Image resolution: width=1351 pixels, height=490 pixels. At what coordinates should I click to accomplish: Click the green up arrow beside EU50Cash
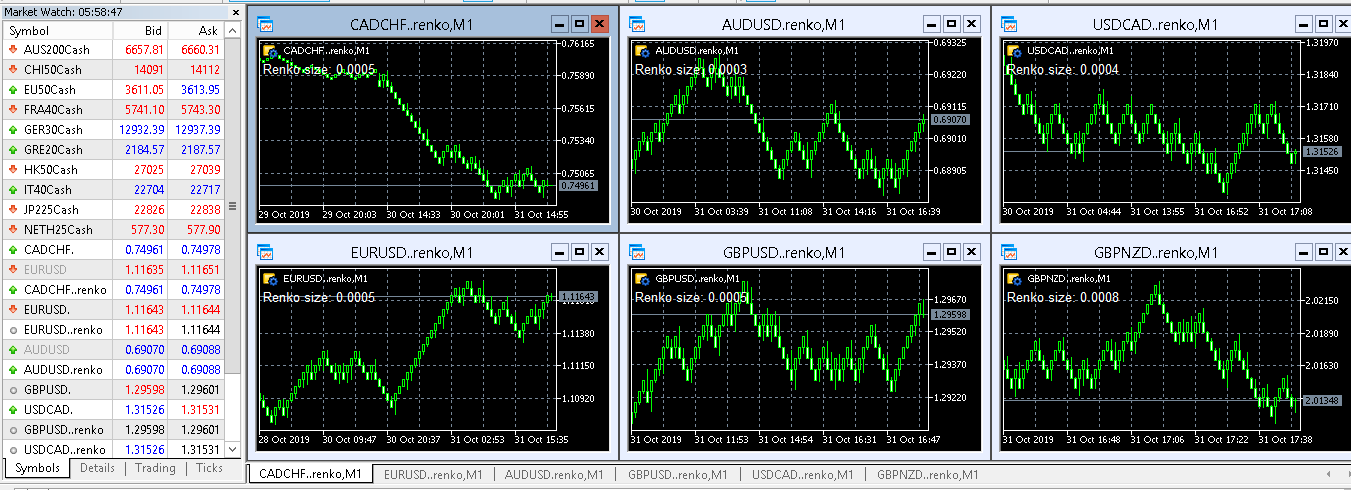[13, 90]
